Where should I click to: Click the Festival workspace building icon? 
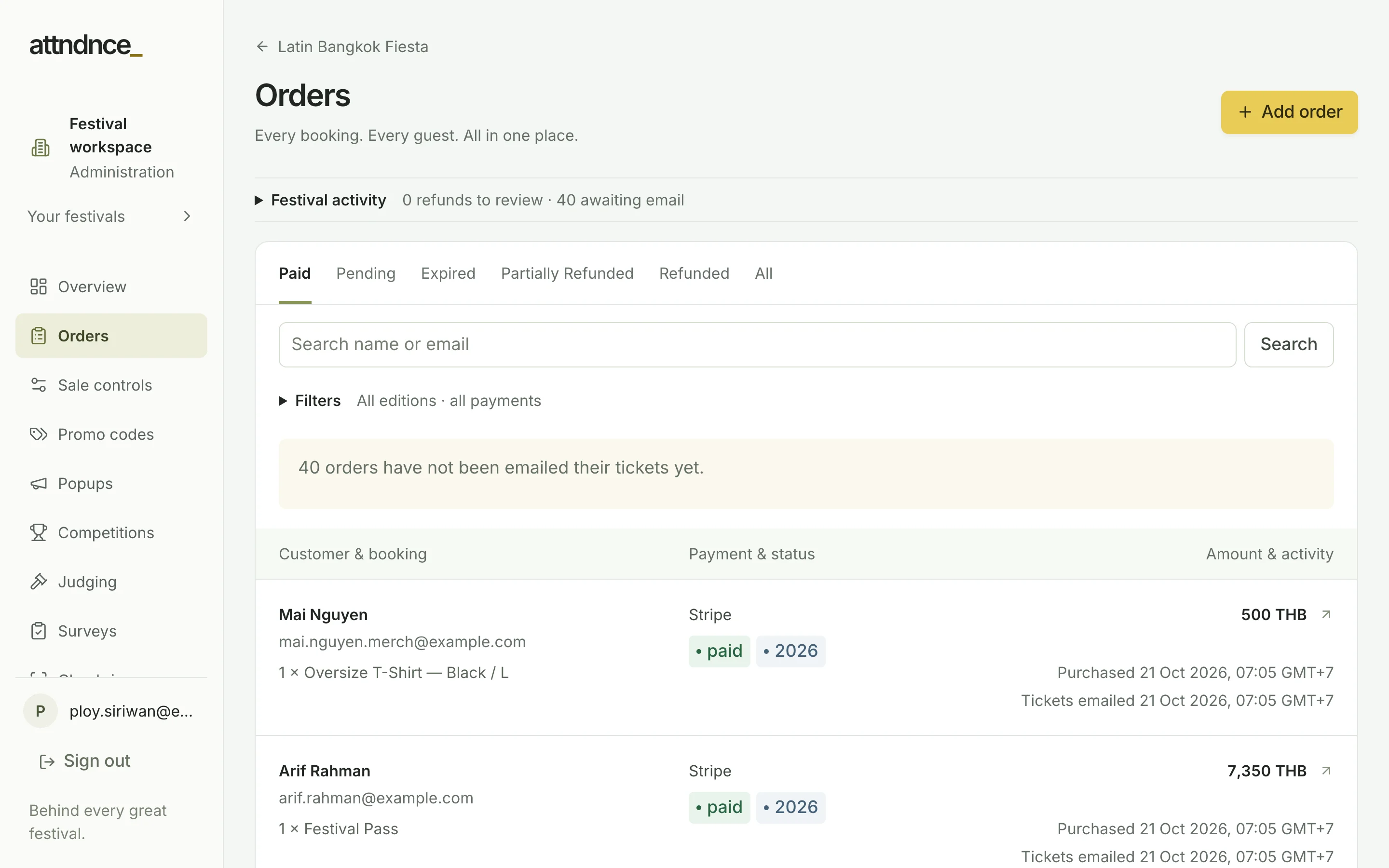40,148
